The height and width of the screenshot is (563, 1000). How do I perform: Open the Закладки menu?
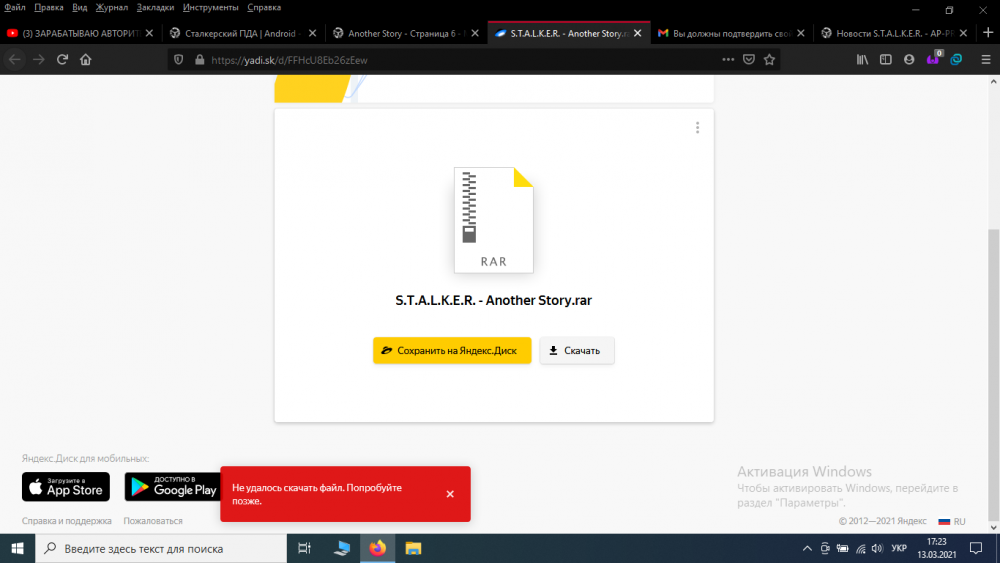(155, 8)
